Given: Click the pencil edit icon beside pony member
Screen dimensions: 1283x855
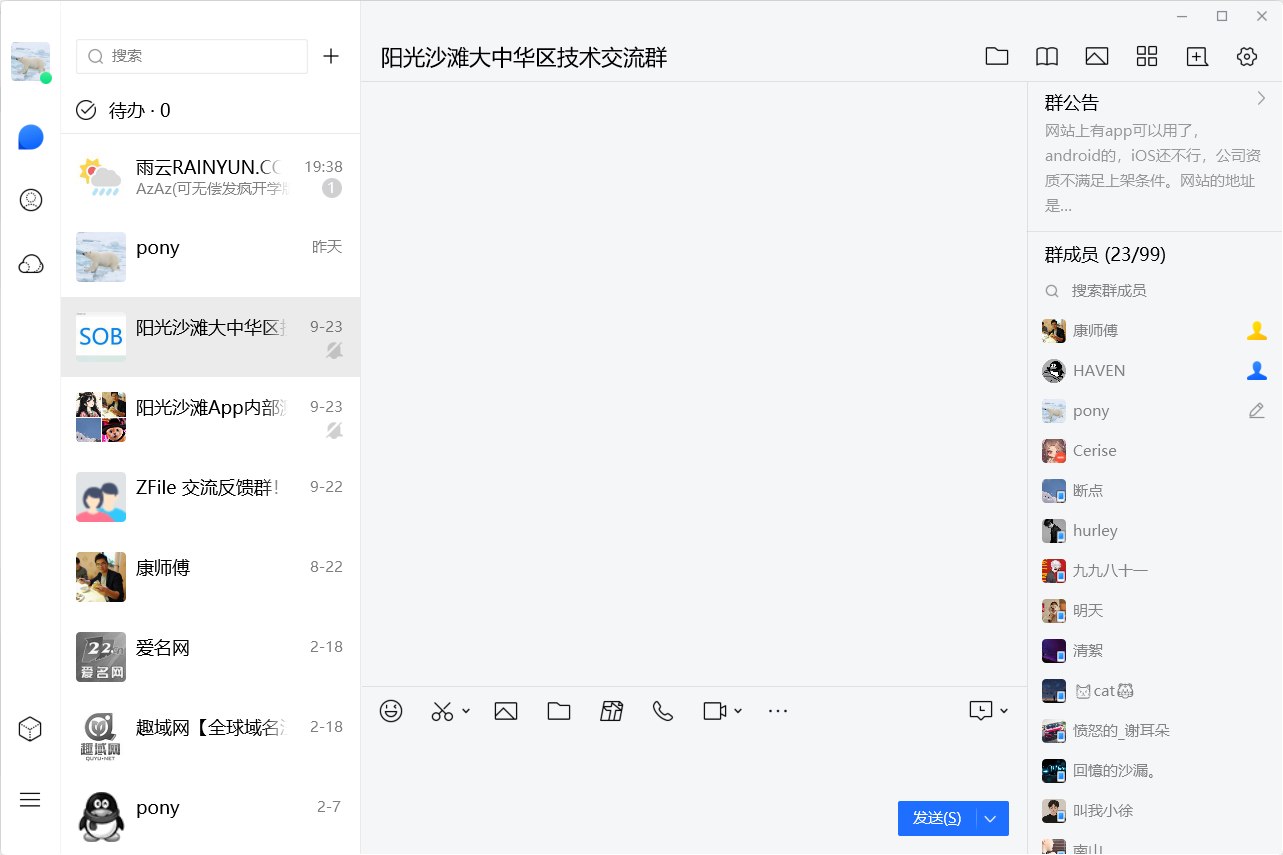Looking at the screenshot, I should (1257, 410).
